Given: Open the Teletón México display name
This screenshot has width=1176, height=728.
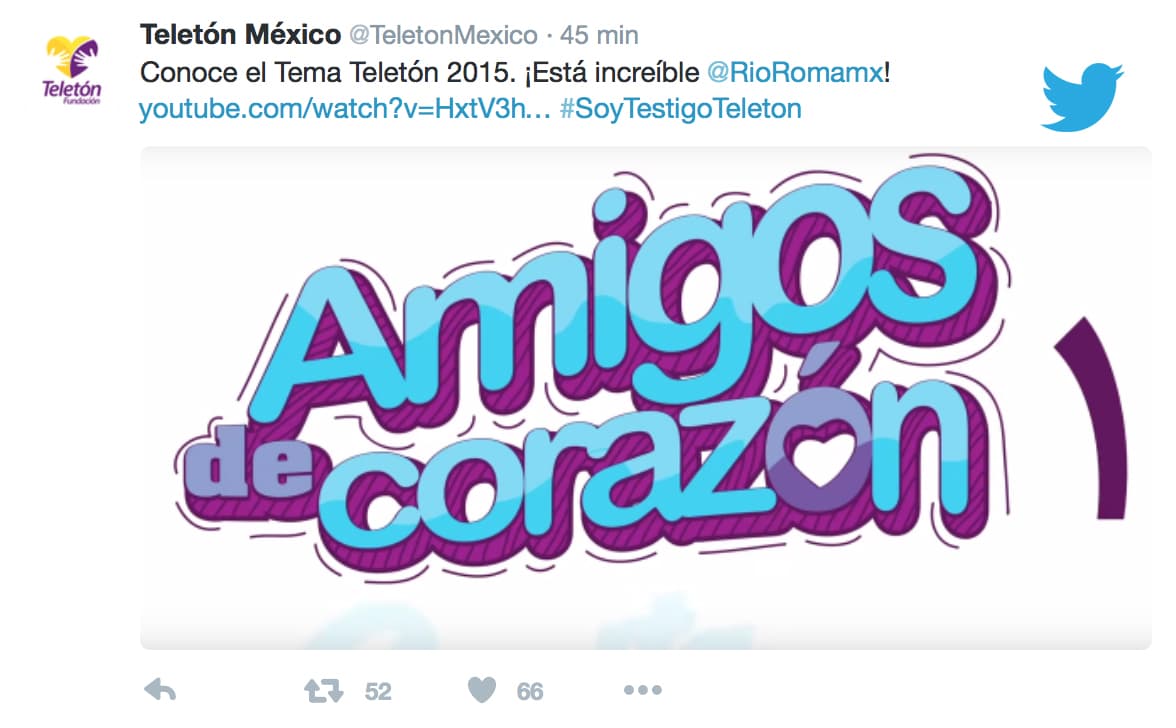Looking at the screenshot, I should coord(240,34).
